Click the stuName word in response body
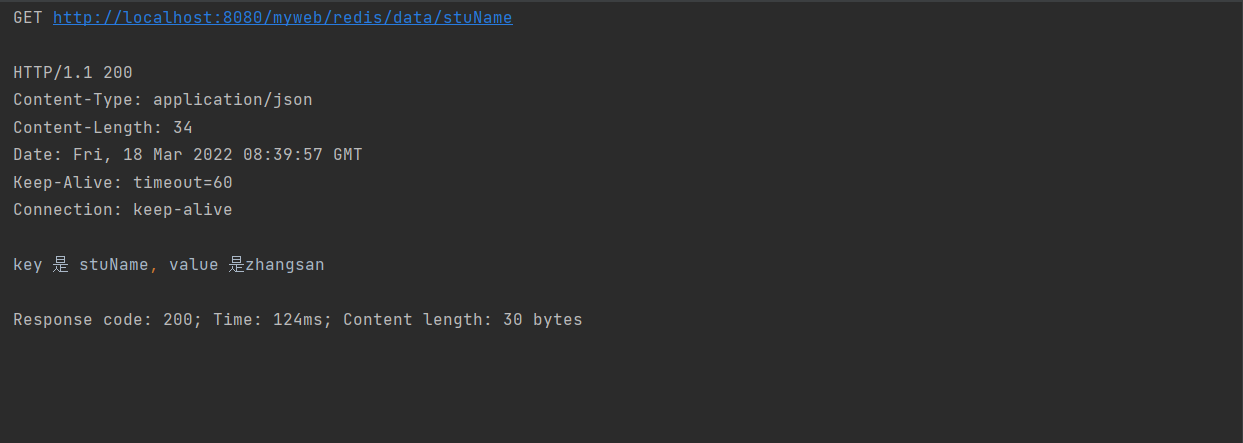 114,265
